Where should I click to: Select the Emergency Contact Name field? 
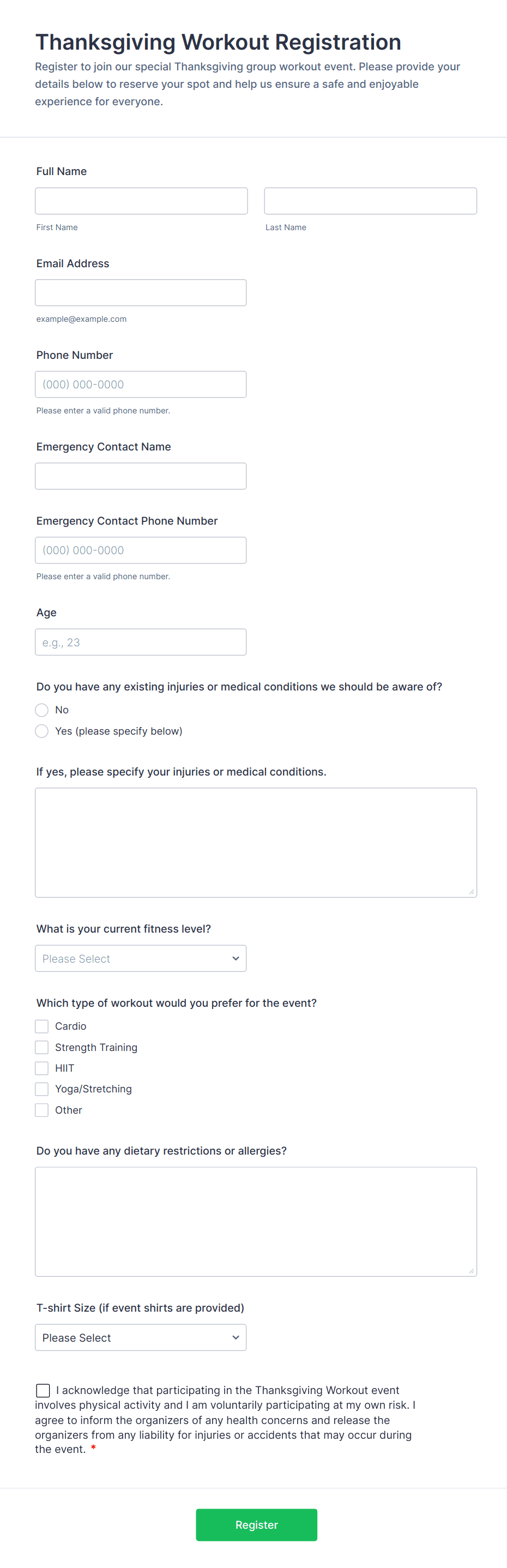tap(141, 476)
